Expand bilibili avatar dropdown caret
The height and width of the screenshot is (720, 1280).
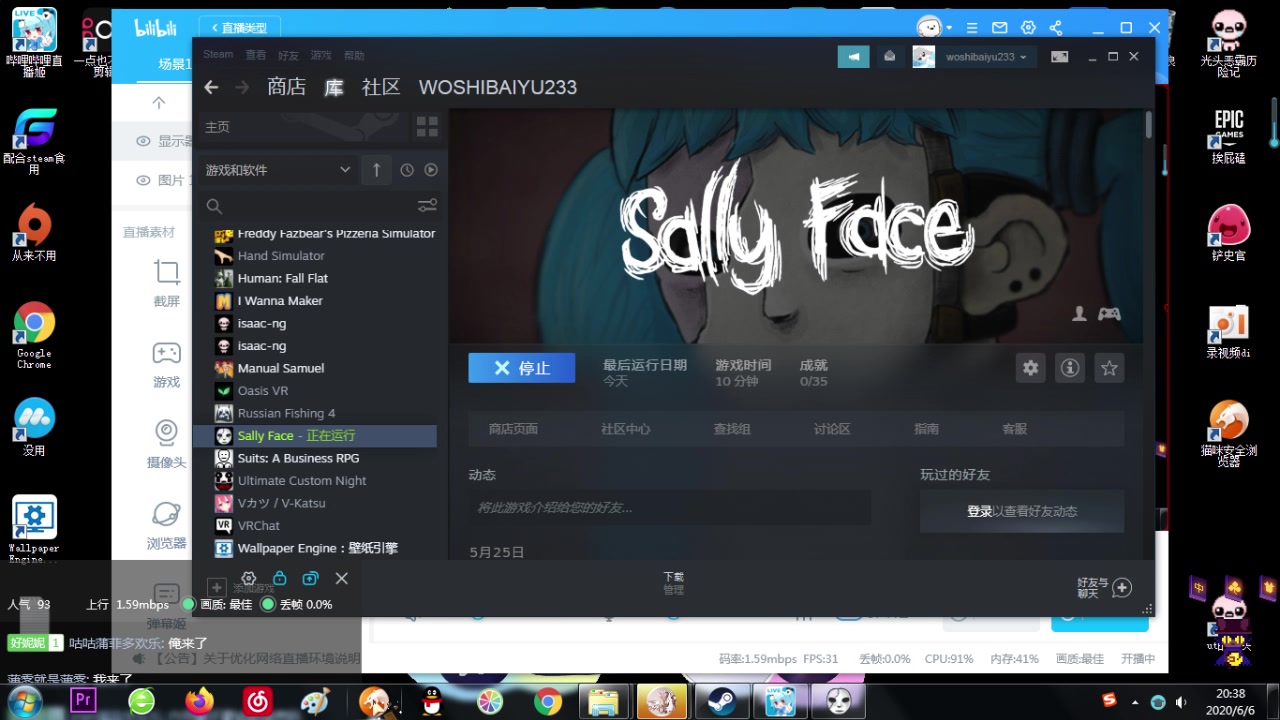tap(949, 28)
